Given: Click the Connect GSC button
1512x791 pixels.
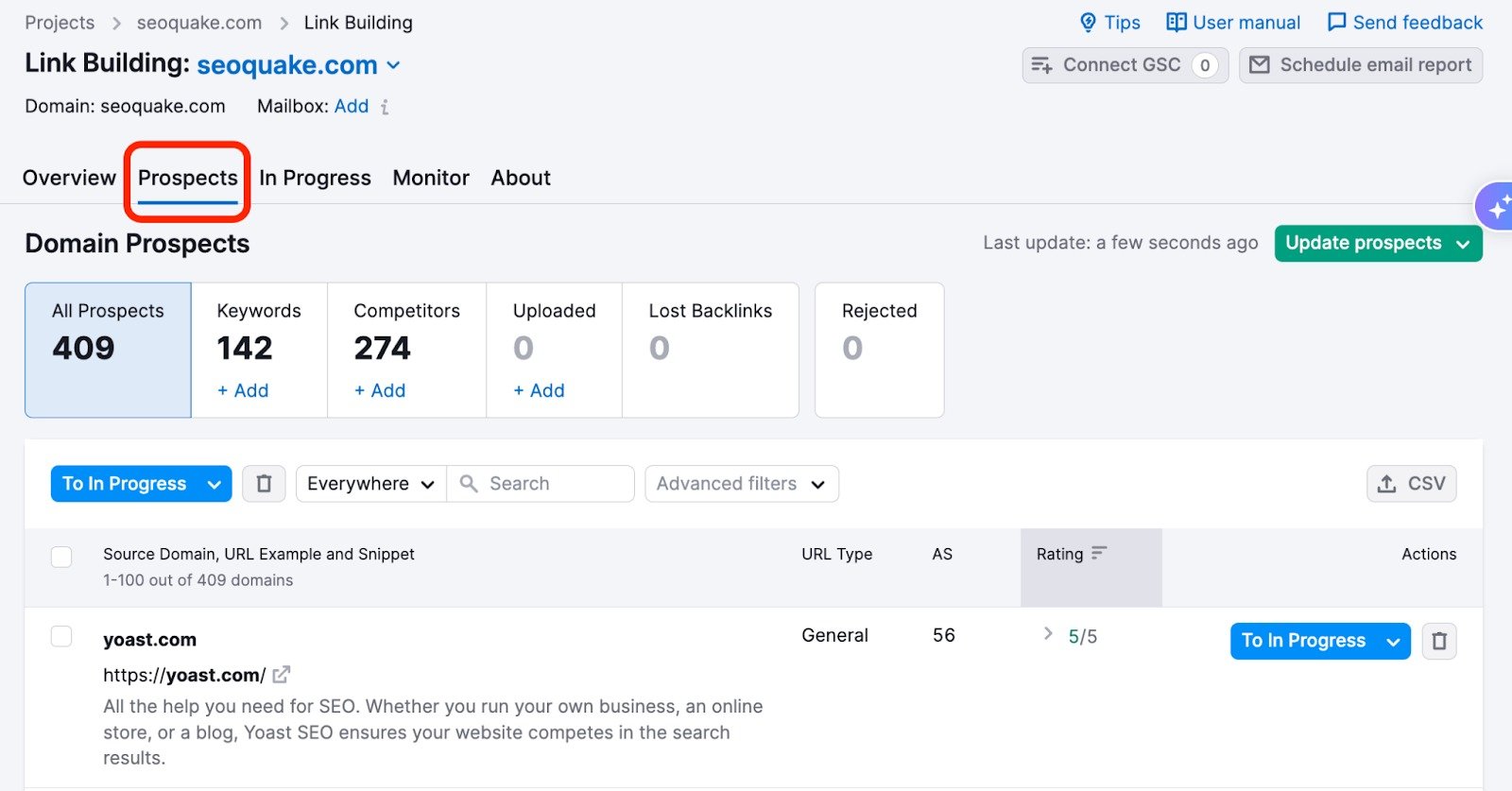Looking at the screenshot, I should pyautogui.click(x=1124, y=65).
